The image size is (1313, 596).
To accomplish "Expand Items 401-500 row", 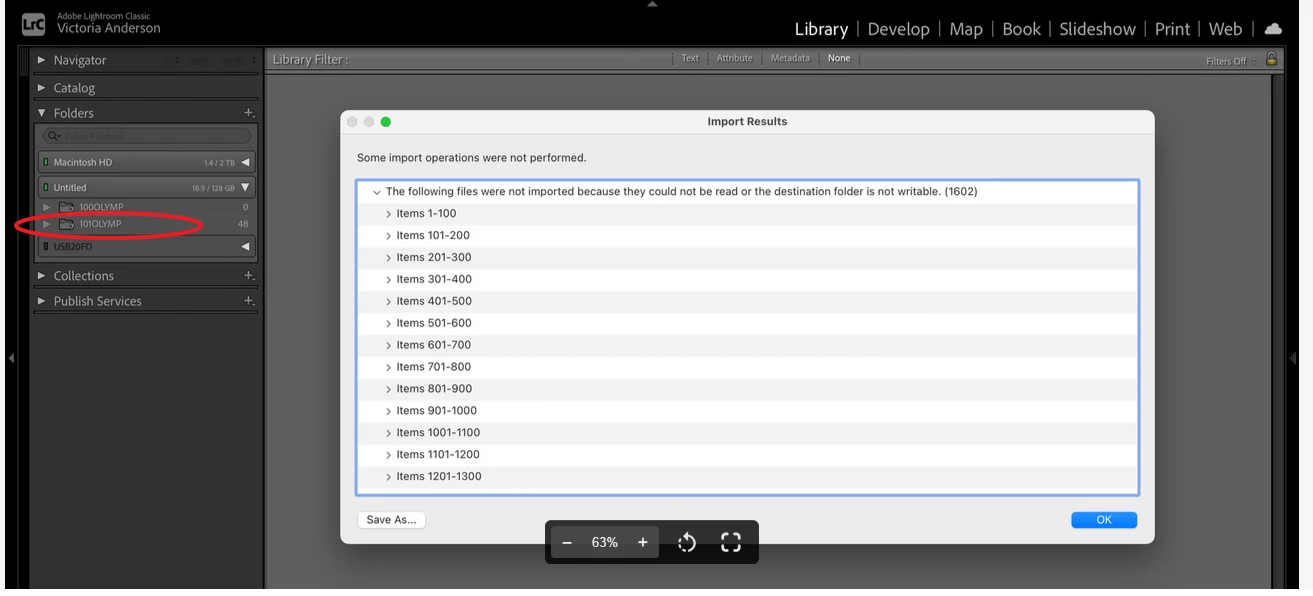I will [389, 302].
